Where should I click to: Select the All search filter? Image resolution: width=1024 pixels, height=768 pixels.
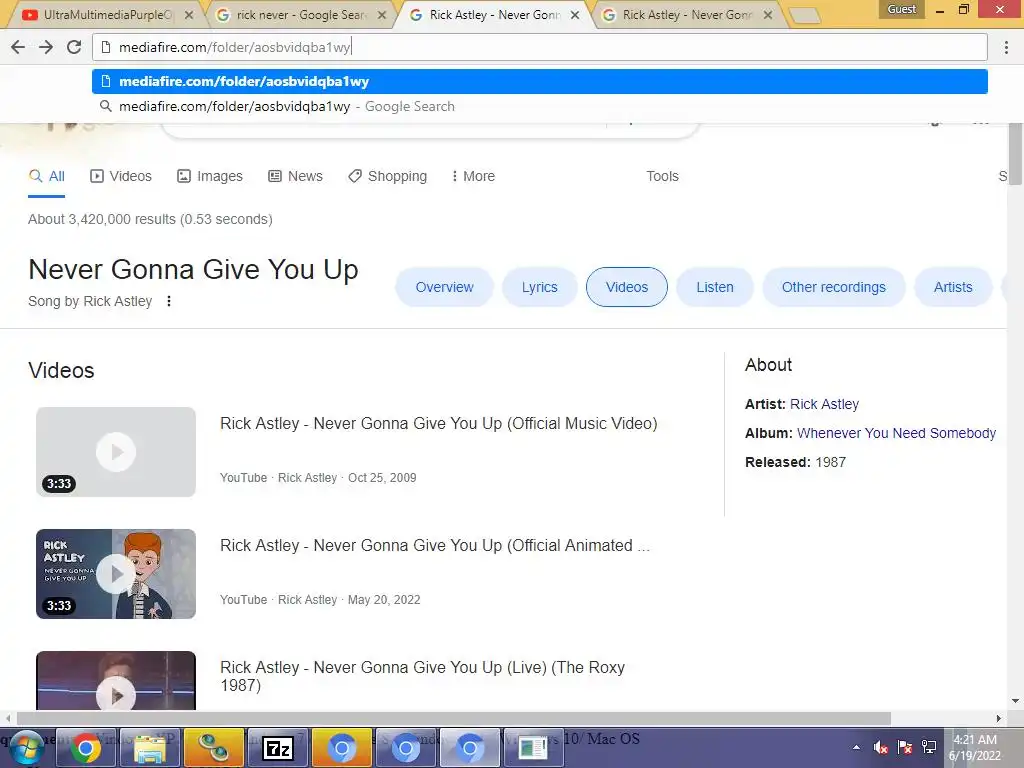pos(47,176)
